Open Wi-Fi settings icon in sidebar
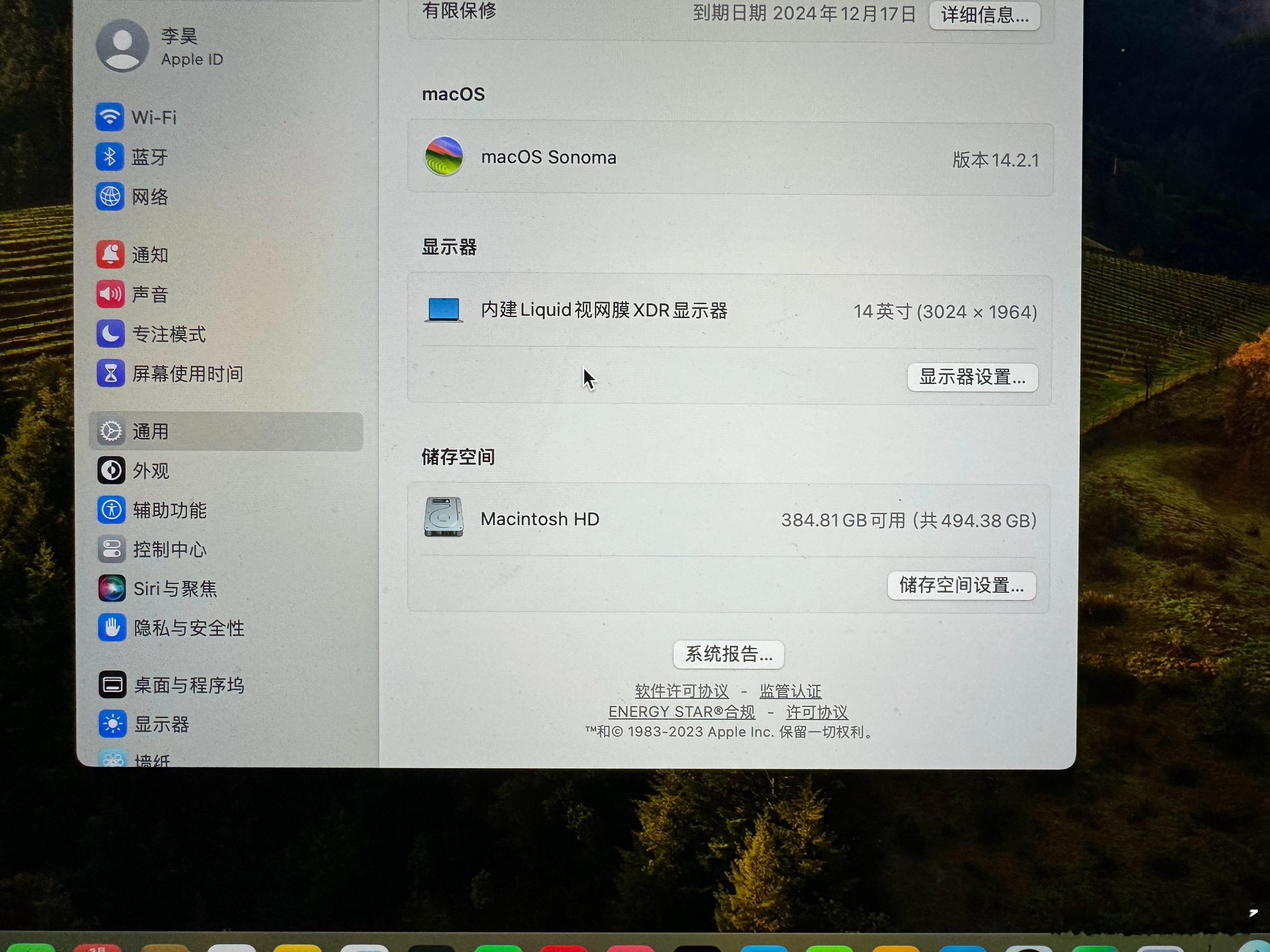Screen dimensions: 1270x952 [110, 117]
